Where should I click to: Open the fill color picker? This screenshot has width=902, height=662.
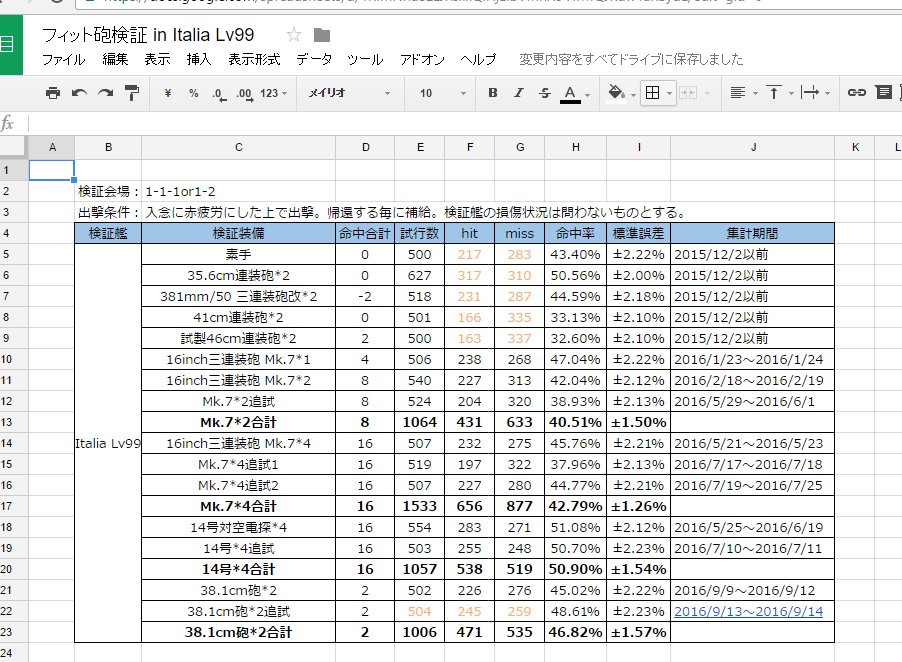(616, 93)
